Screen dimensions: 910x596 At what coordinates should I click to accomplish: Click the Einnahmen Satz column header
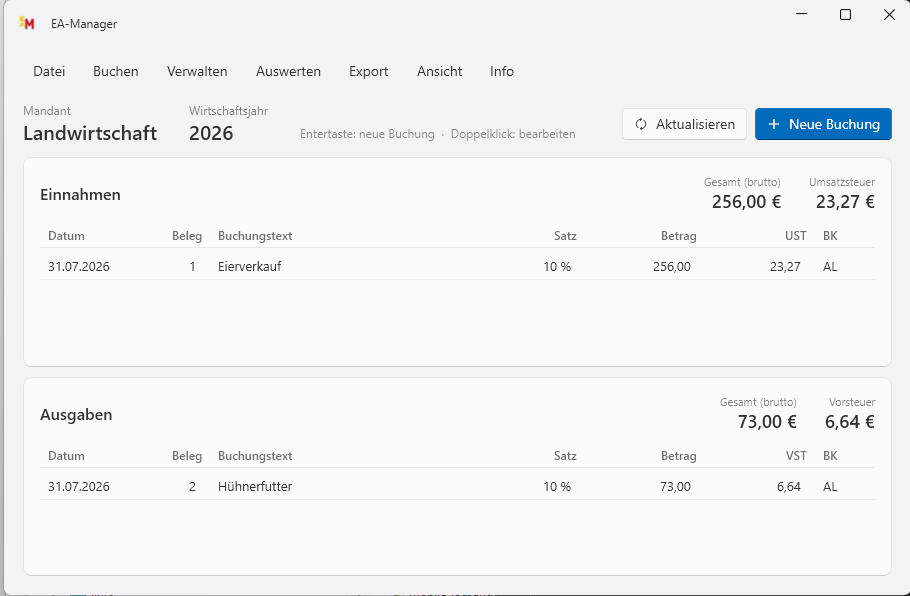pos(565,236)
